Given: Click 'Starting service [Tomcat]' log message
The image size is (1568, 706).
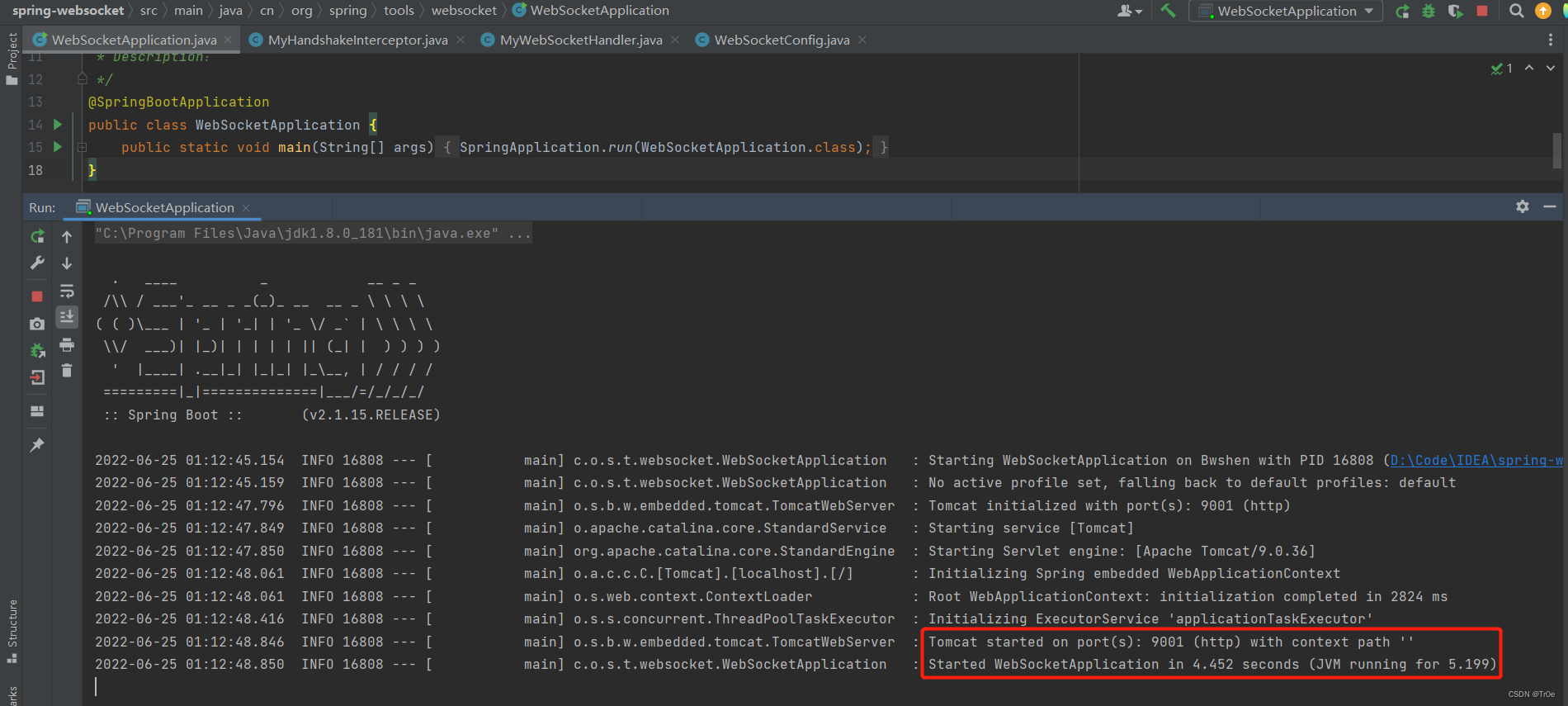Looking at the screenshot, I should coord(1031,528).
